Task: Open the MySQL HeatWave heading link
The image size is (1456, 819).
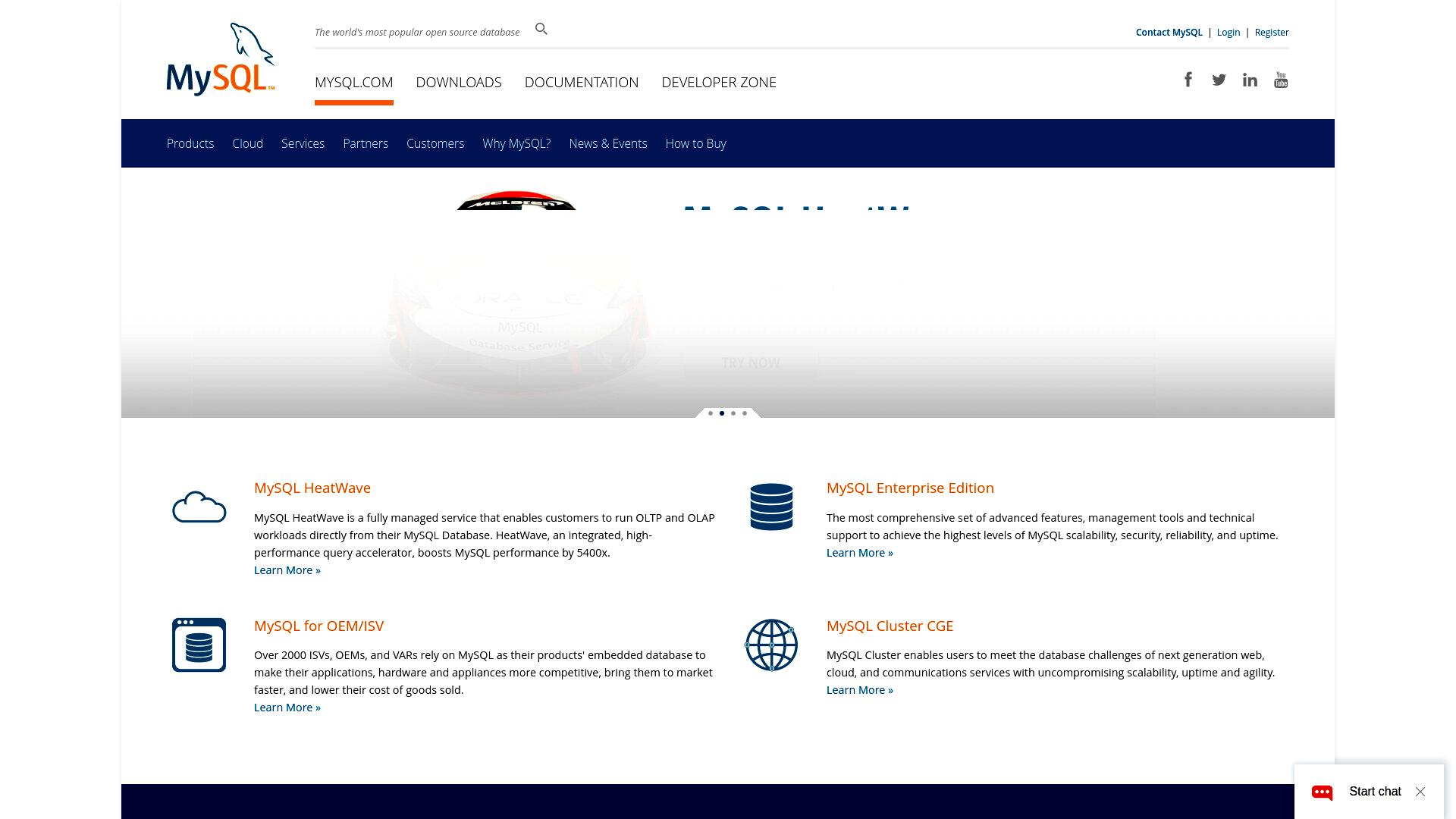Action: click(x=312, y=488)
